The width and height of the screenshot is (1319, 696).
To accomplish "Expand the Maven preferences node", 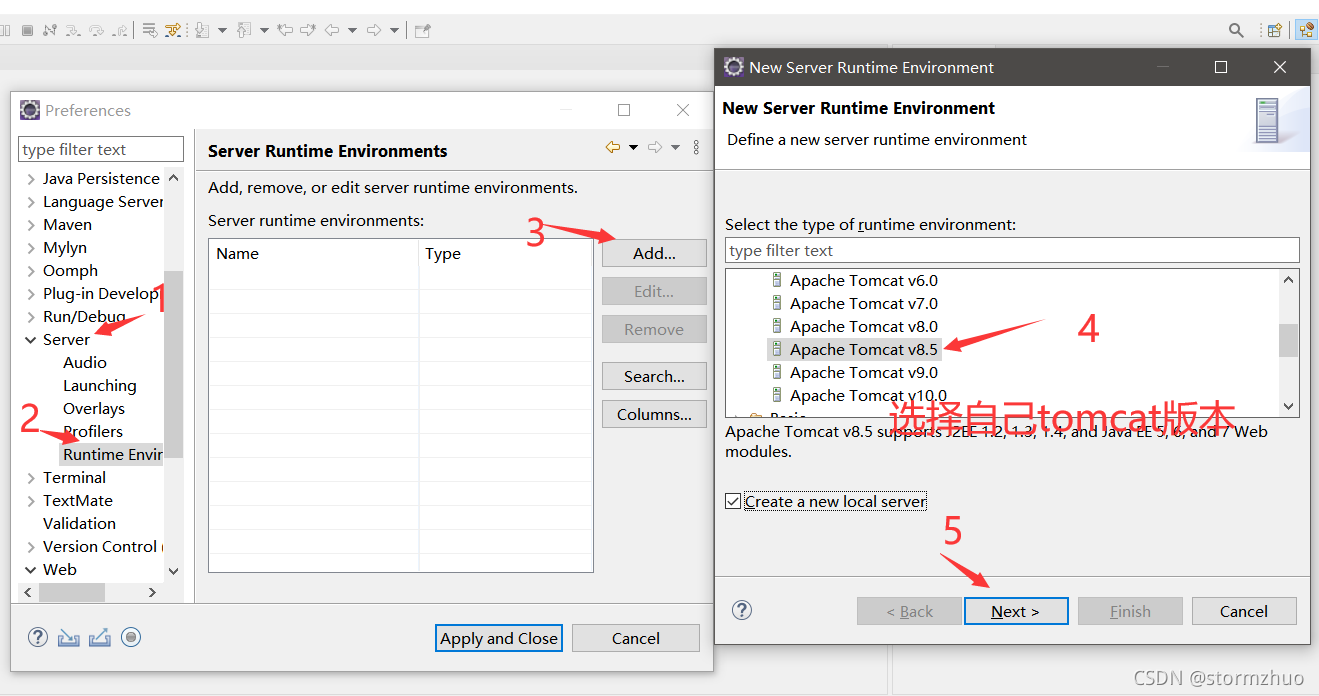I will point(31,225).
